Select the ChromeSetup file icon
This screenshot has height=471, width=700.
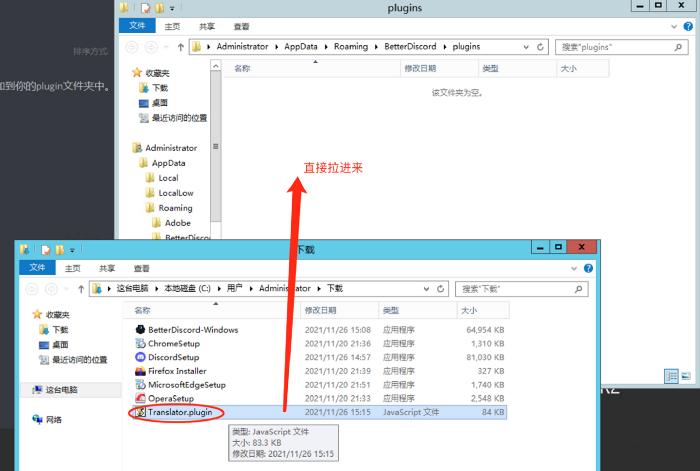point(140,343)
